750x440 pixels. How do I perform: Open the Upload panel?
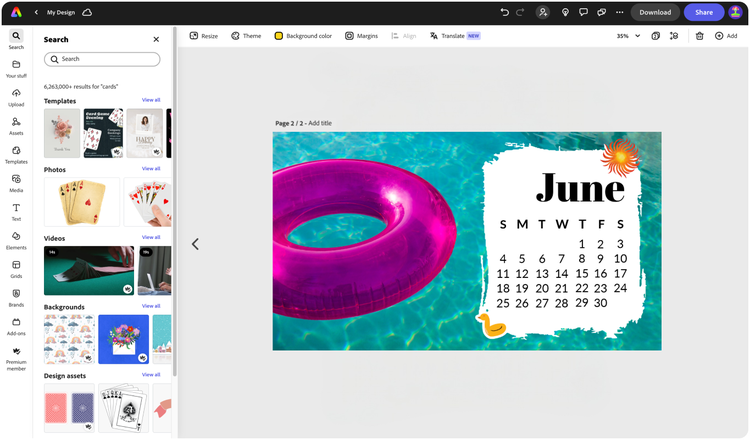16,98
